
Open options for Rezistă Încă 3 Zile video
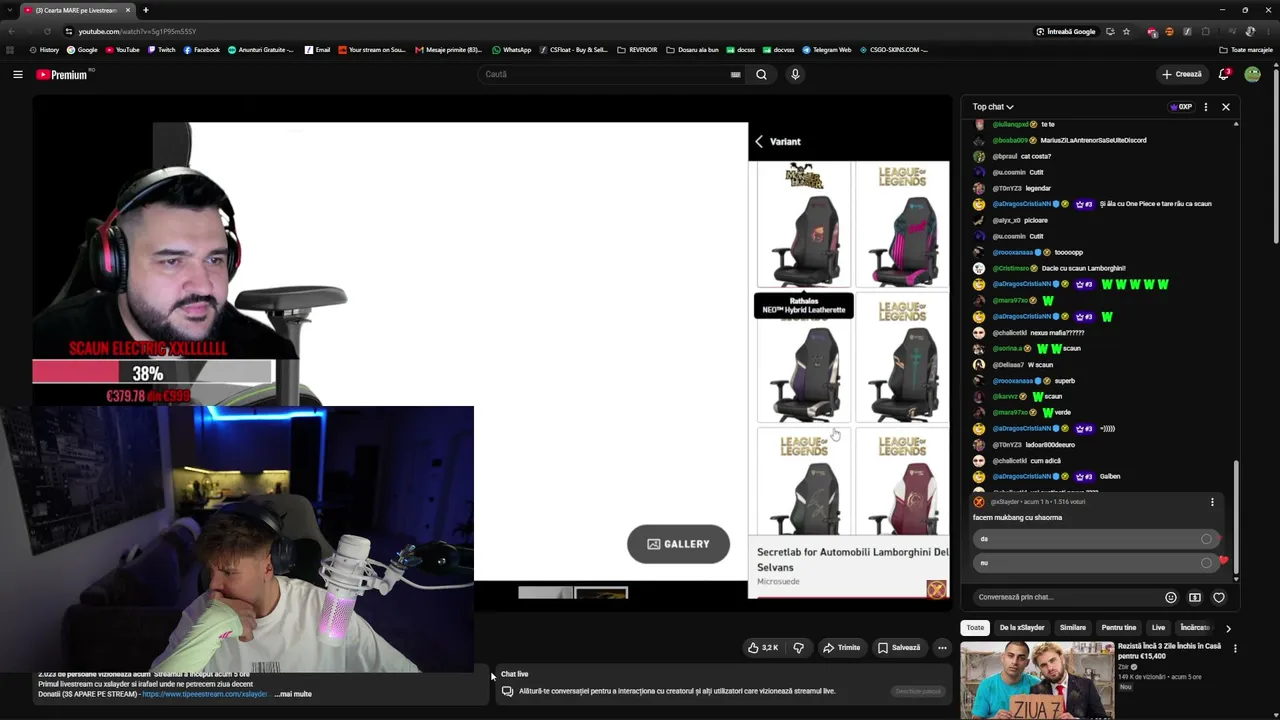click(1235, 648)
